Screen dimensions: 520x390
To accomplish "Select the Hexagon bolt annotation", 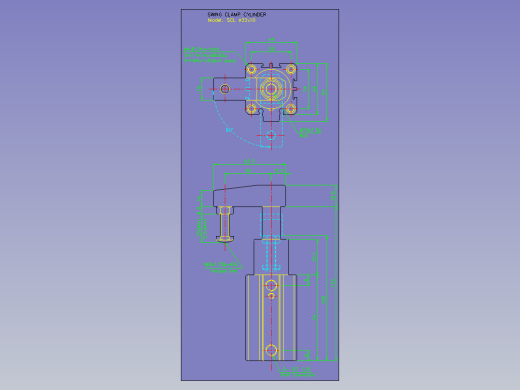I will [224, 271].
